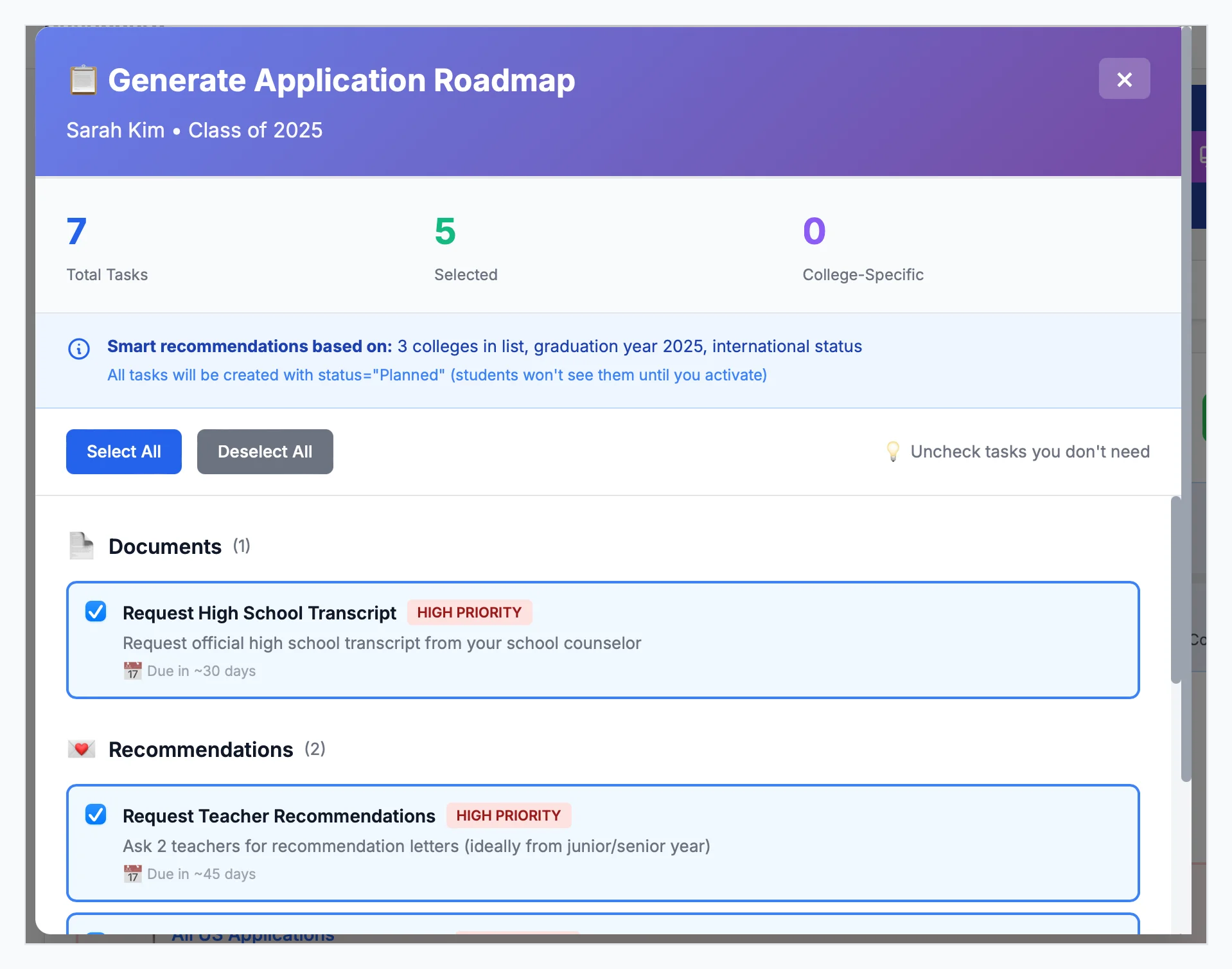Click the clipboard icon in the modal header
Viewport: 1232px width, 969px height.
tap(83, 80)
